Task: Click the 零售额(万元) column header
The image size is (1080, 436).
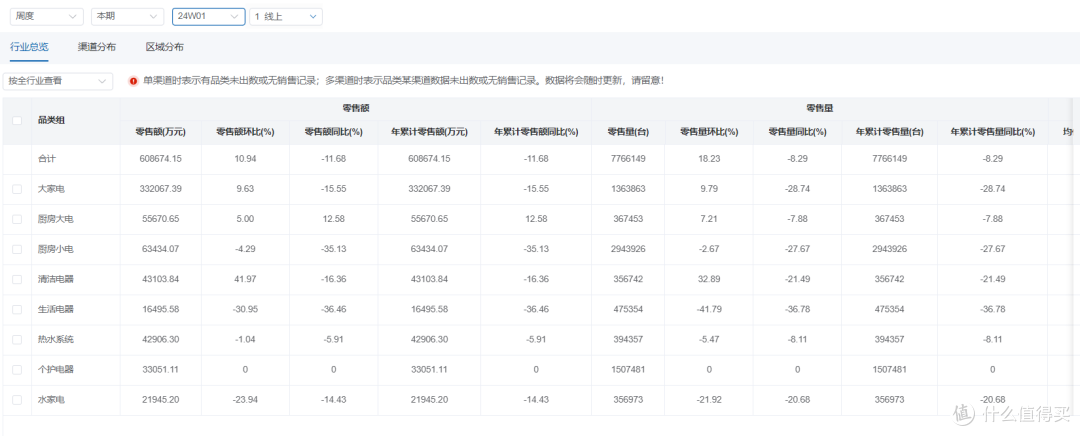Action: 160,132
